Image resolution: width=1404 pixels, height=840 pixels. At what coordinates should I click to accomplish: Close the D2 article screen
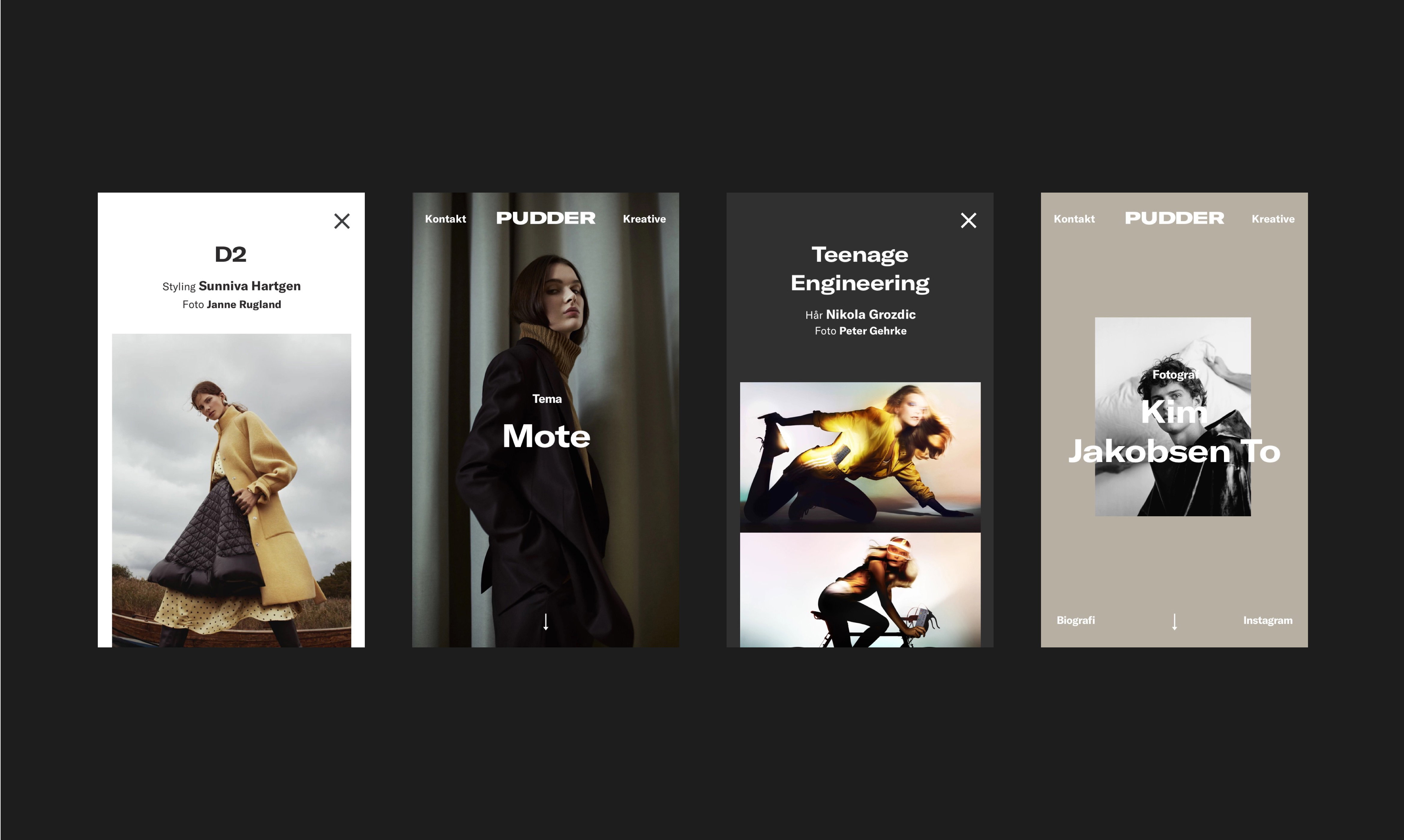[x=342, y=221]
